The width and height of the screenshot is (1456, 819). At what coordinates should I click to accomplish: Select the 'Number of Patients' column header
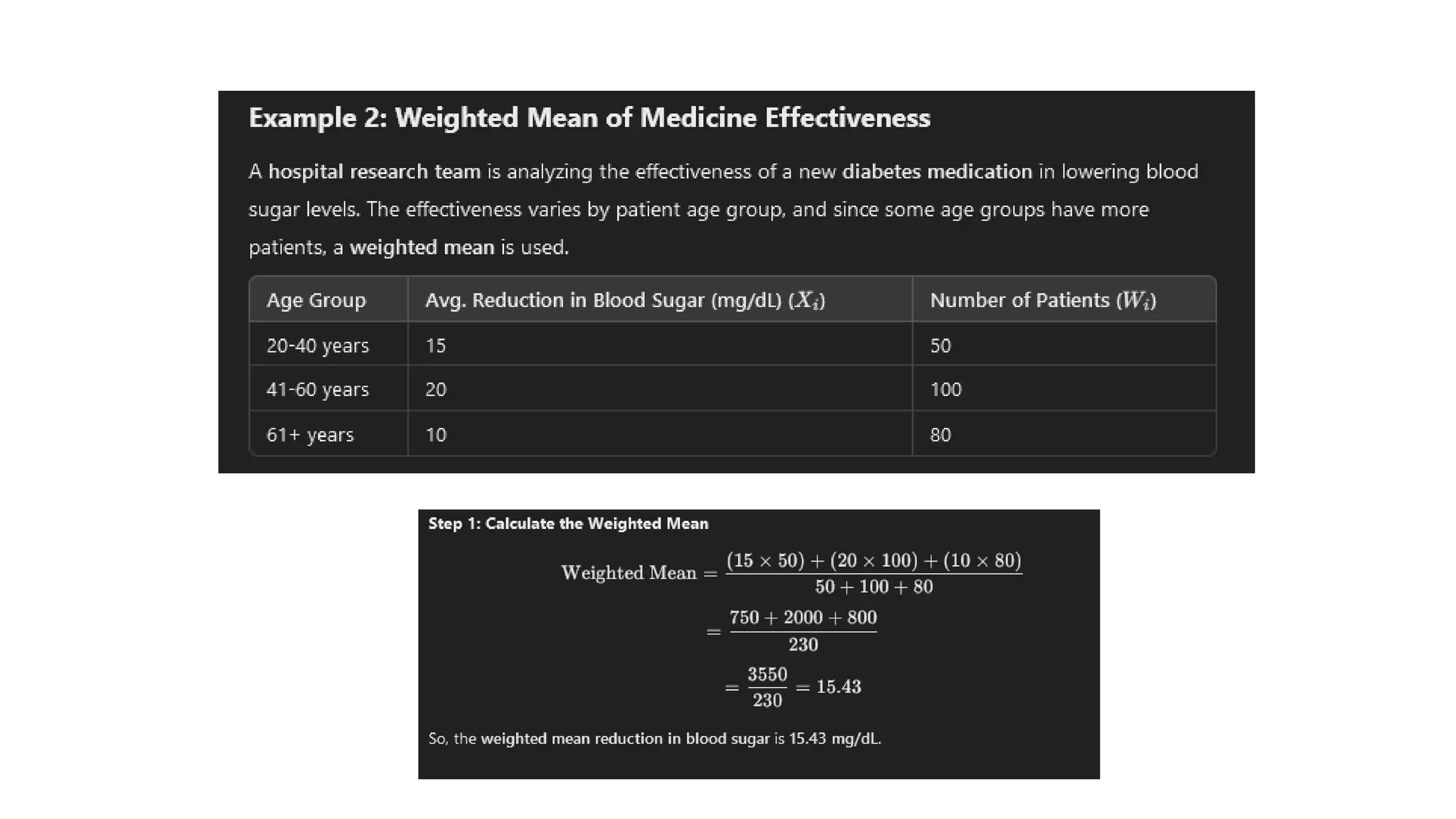(1042, 301)
